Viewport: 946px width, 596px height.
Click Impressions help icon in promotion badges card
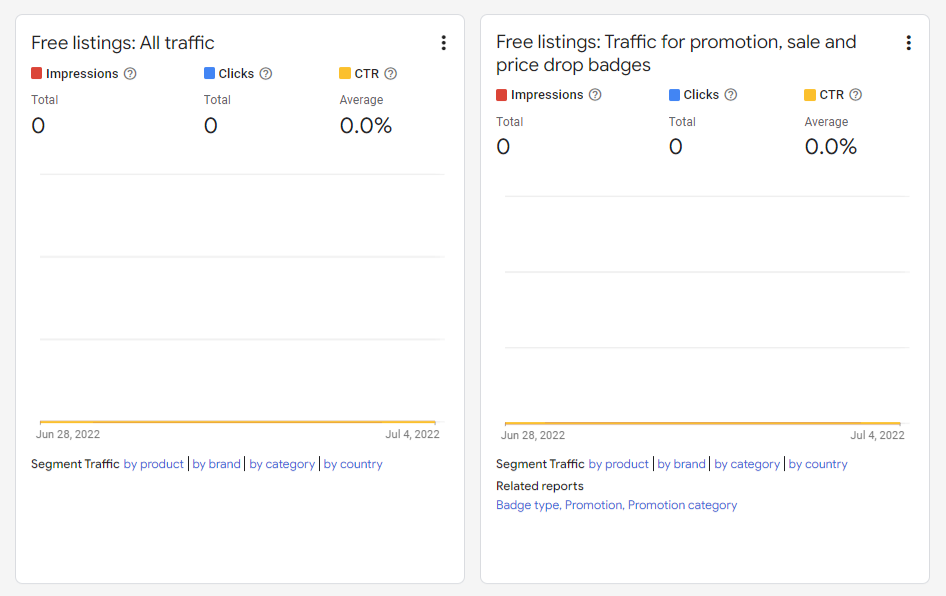595,95
